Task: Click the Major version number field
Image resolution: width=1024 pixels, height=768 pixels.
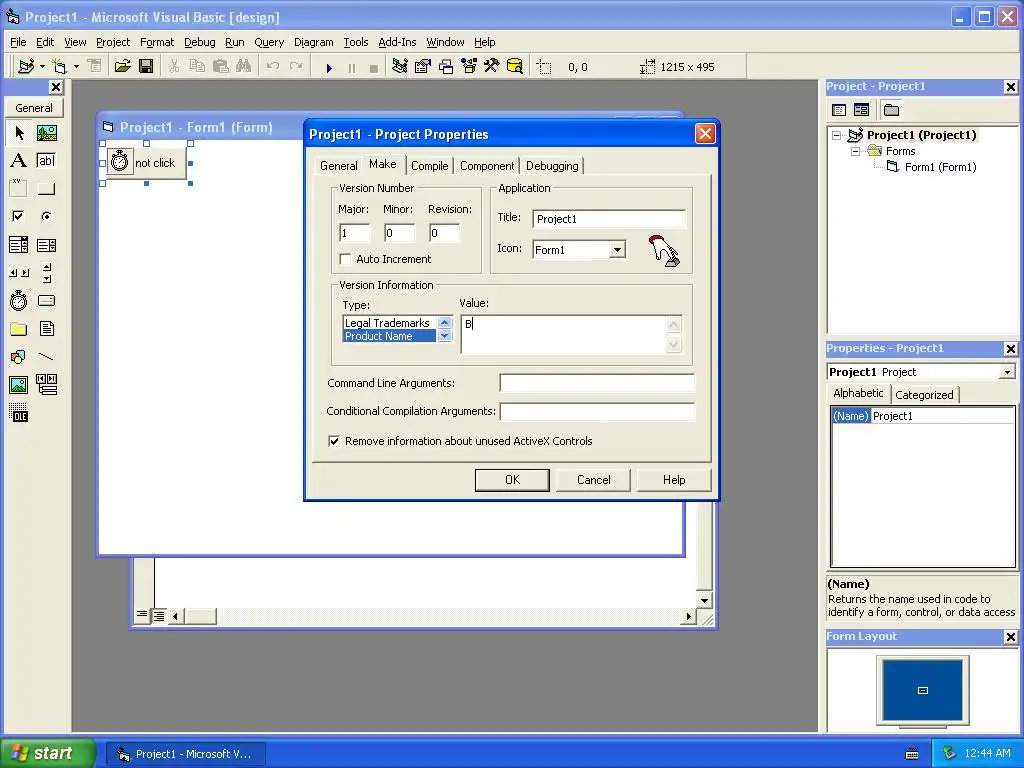Action: [x=354, y=233]
